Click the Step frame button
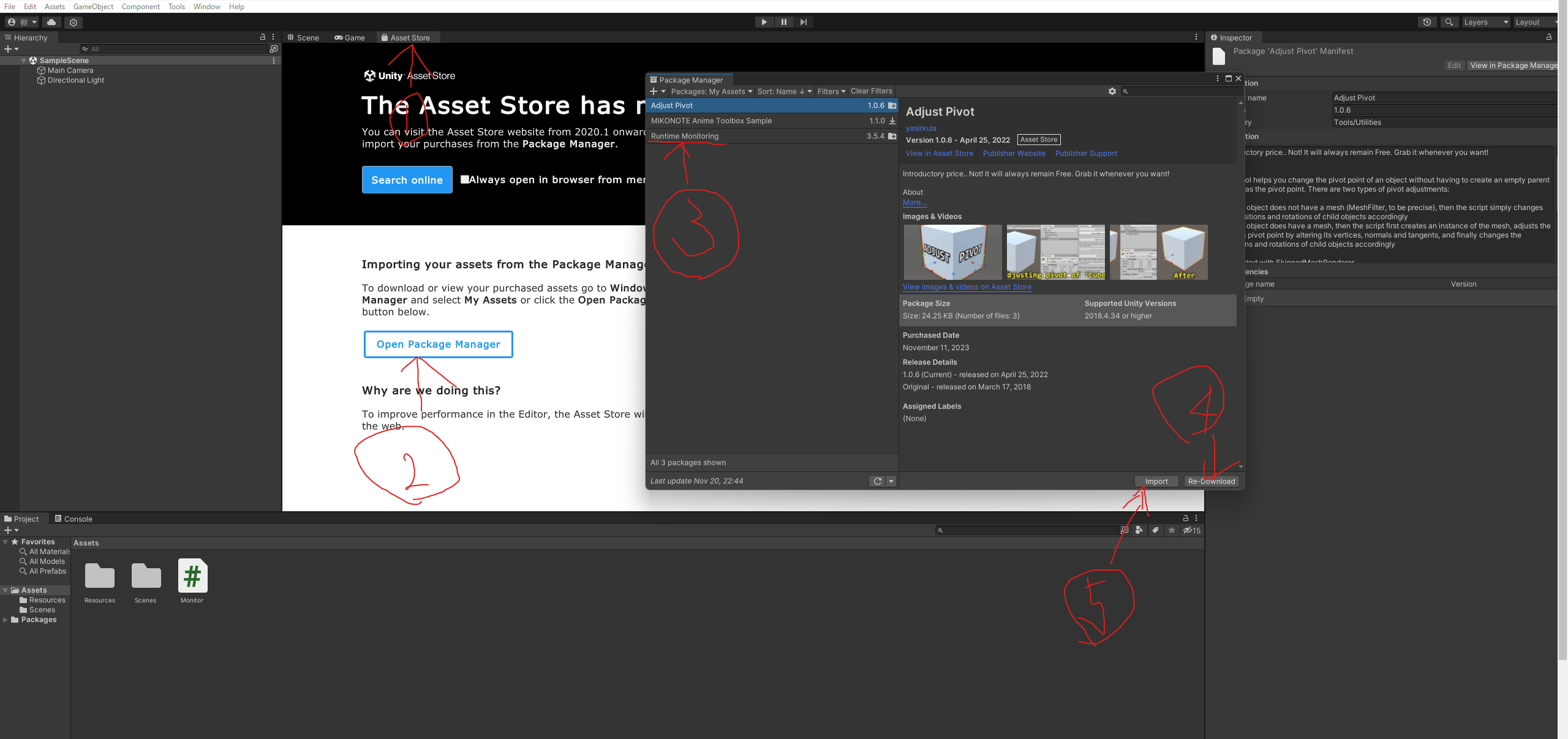This screenshot has width=1568, height=739. click(804, 22)
